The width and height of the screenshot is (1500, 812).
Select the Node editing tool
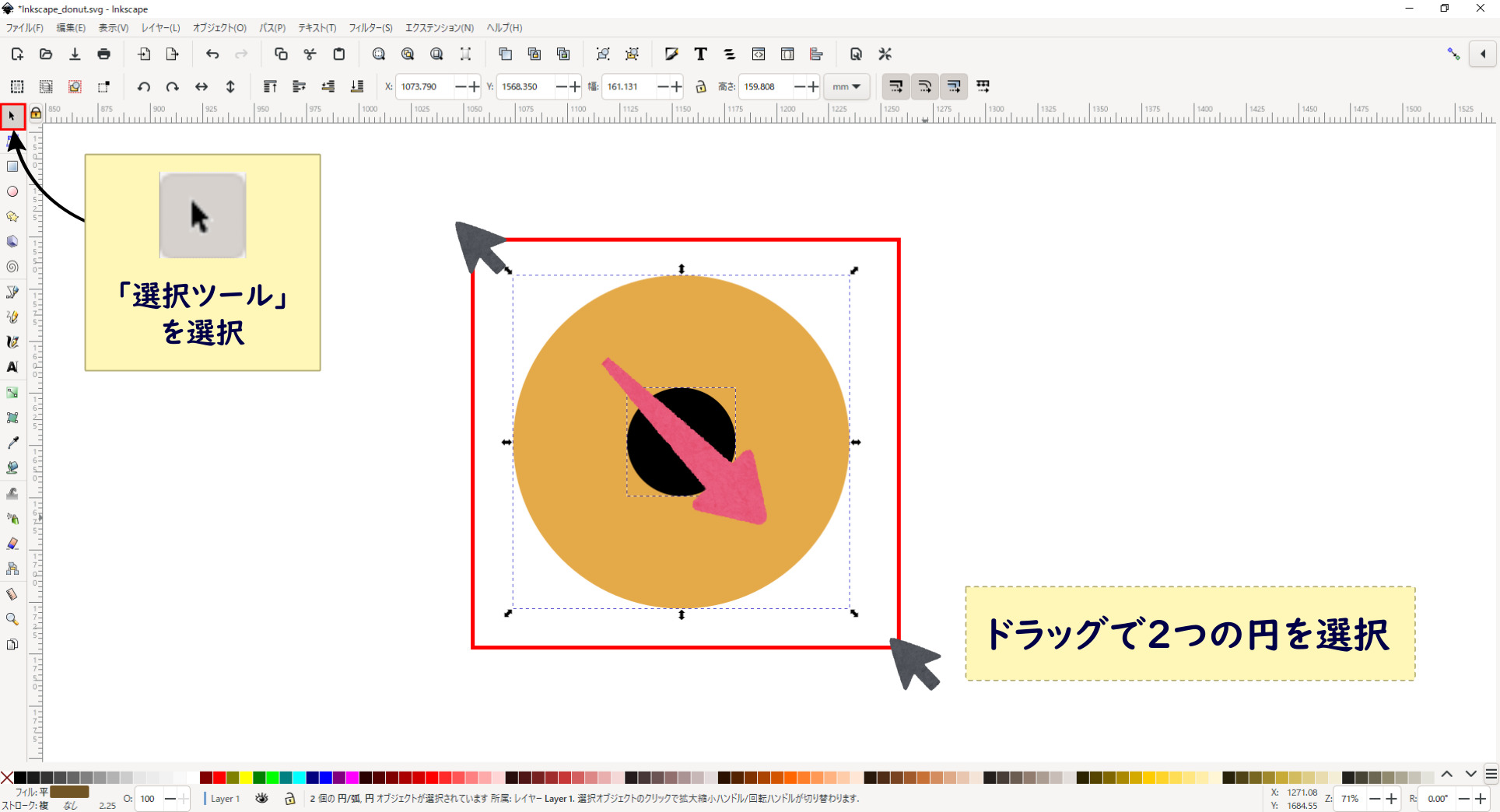[x=12, y=142]
